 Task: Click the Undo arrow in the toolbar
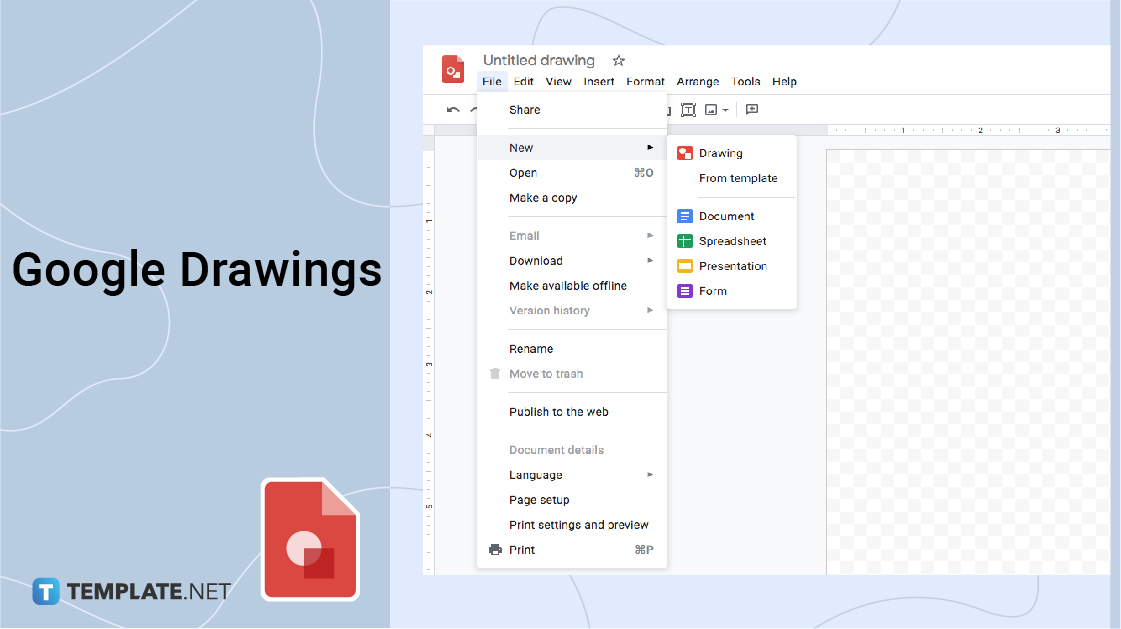coord(453,110)
